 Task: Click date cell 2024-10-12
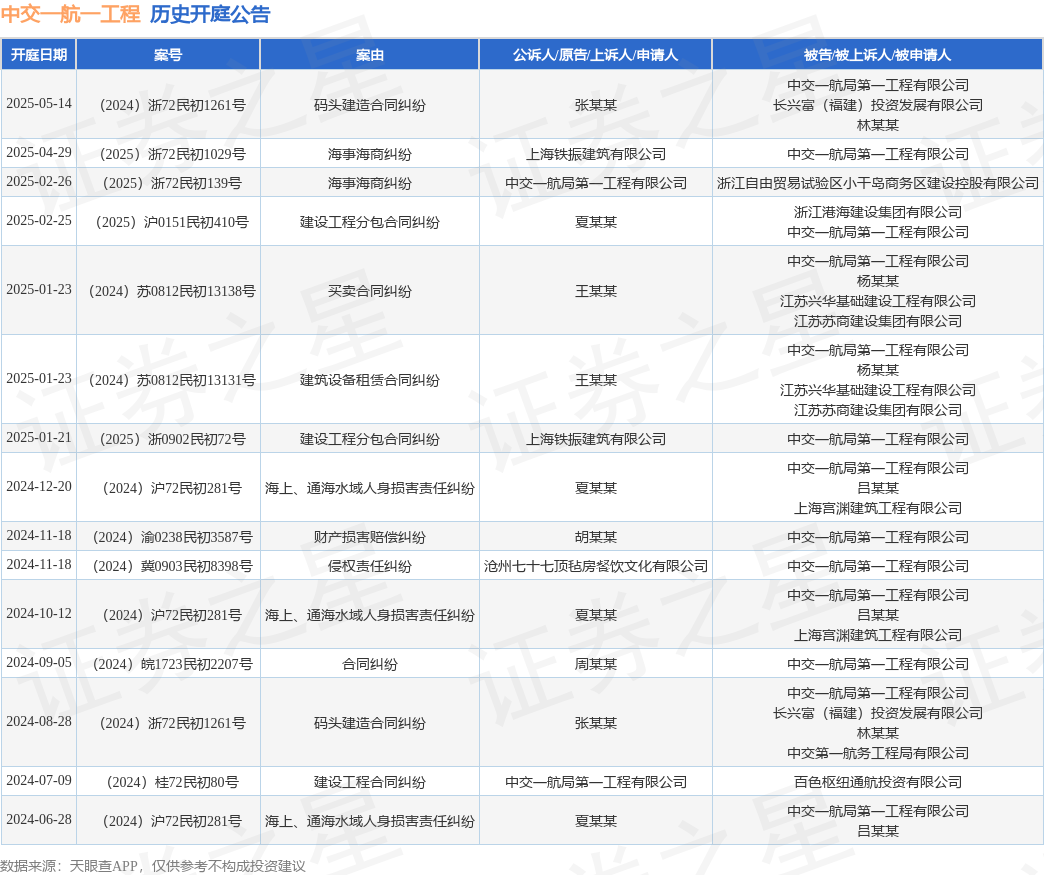pyautogui.click(x=39, y=613)
